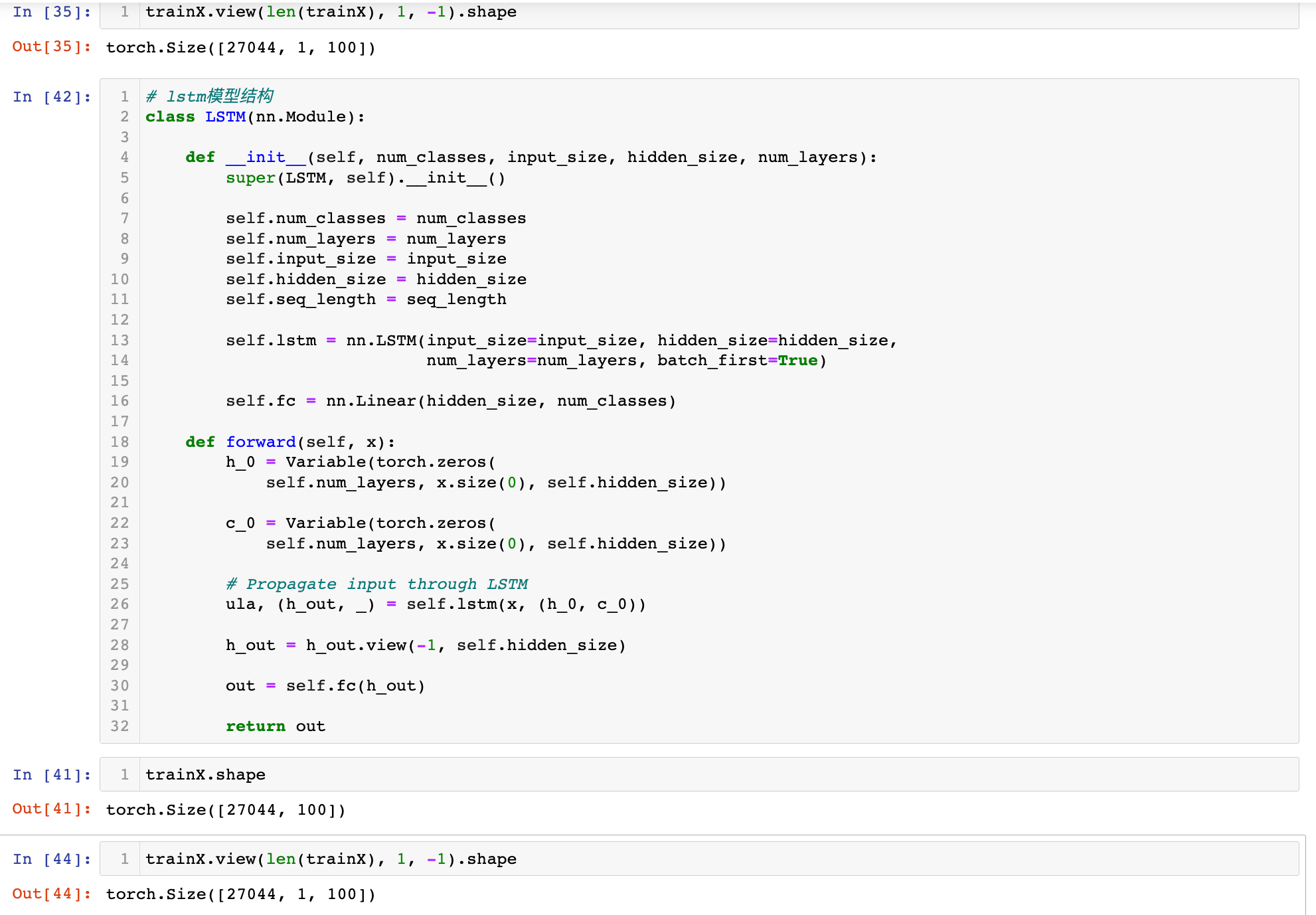1316x915 pixels.
Task: Click the self.fc nn.Linear assignment line
Action: pyautogui.click(x=450, y=401)
